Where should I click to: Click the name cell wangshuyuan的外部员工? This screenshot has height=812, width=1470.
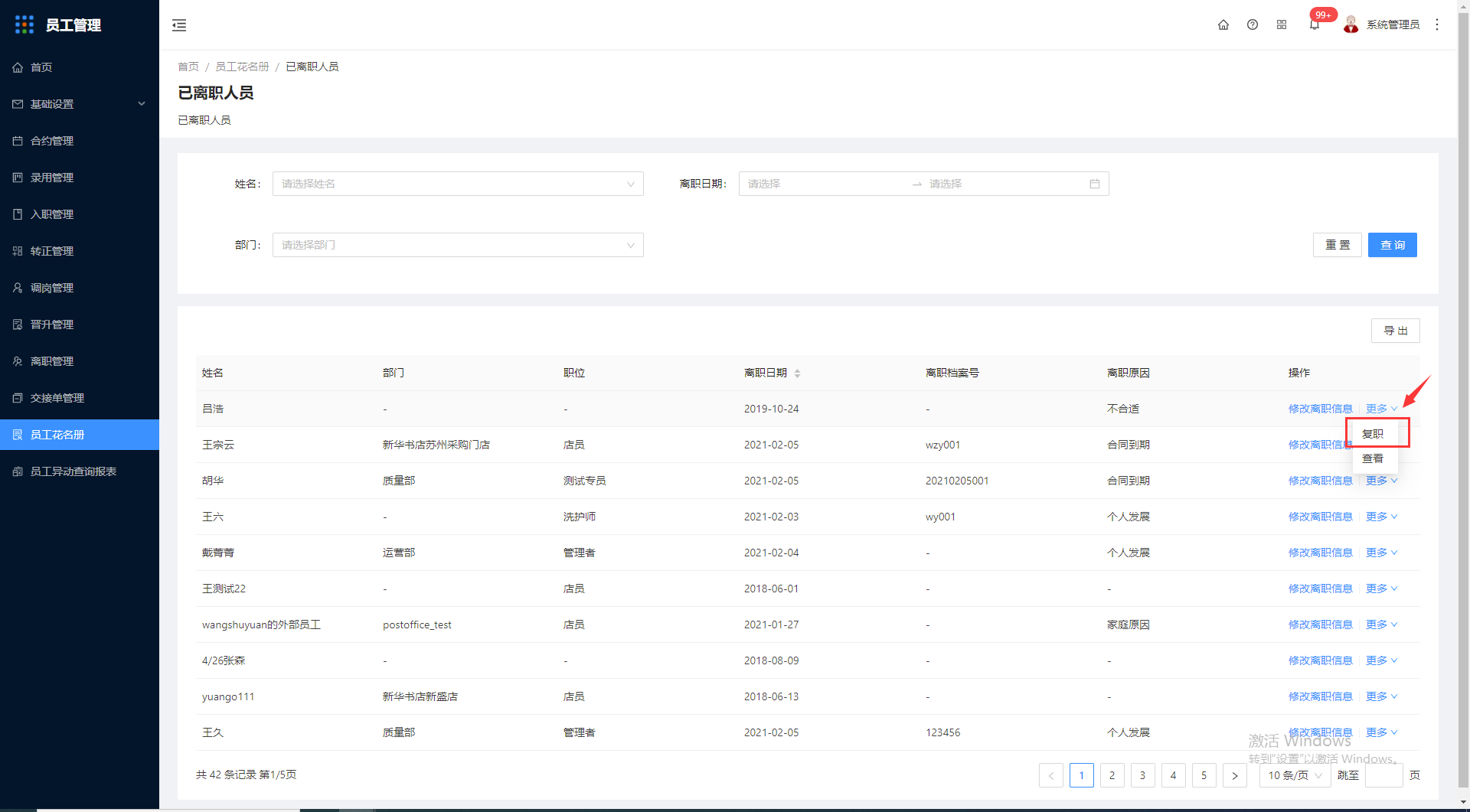point(261,624)
